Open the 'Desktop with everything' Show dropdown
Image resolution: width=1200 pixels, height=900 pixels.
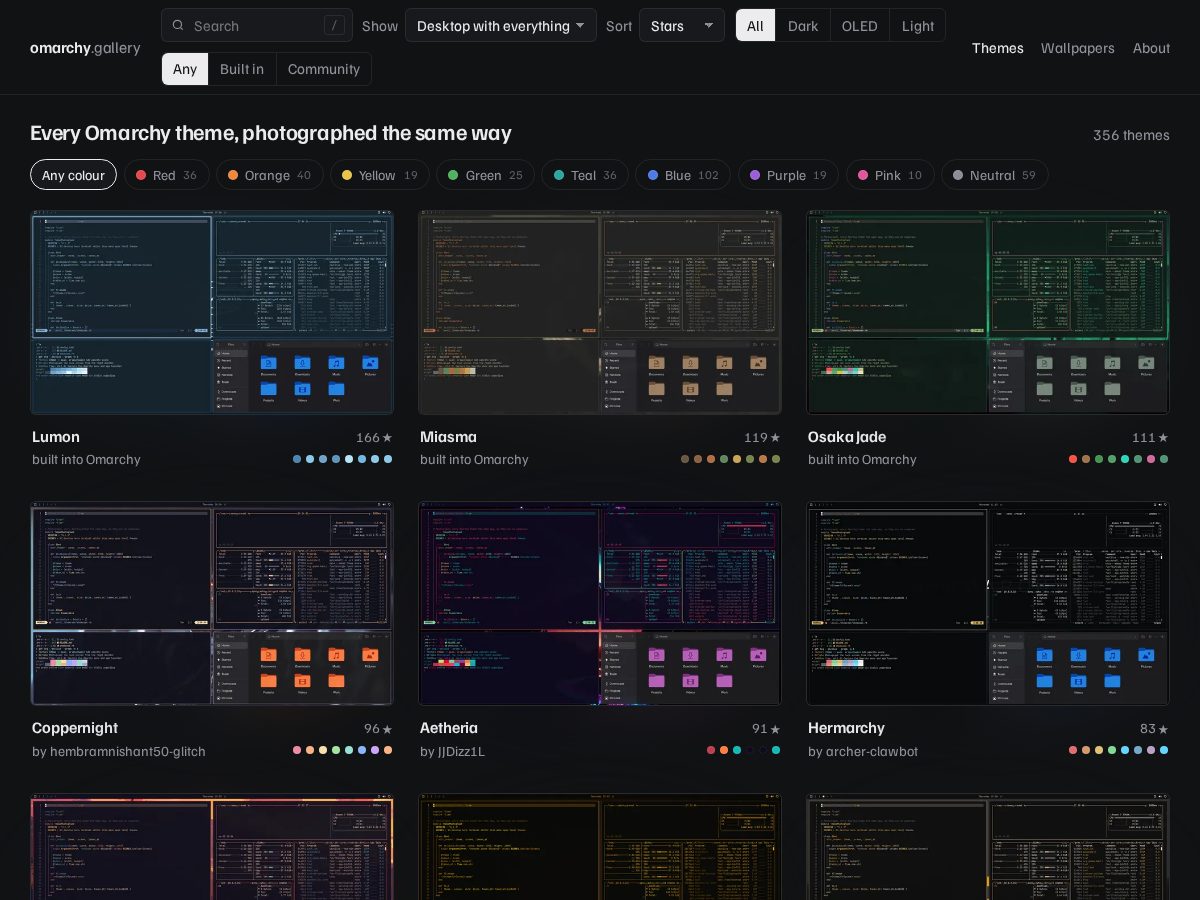point(501,26)
